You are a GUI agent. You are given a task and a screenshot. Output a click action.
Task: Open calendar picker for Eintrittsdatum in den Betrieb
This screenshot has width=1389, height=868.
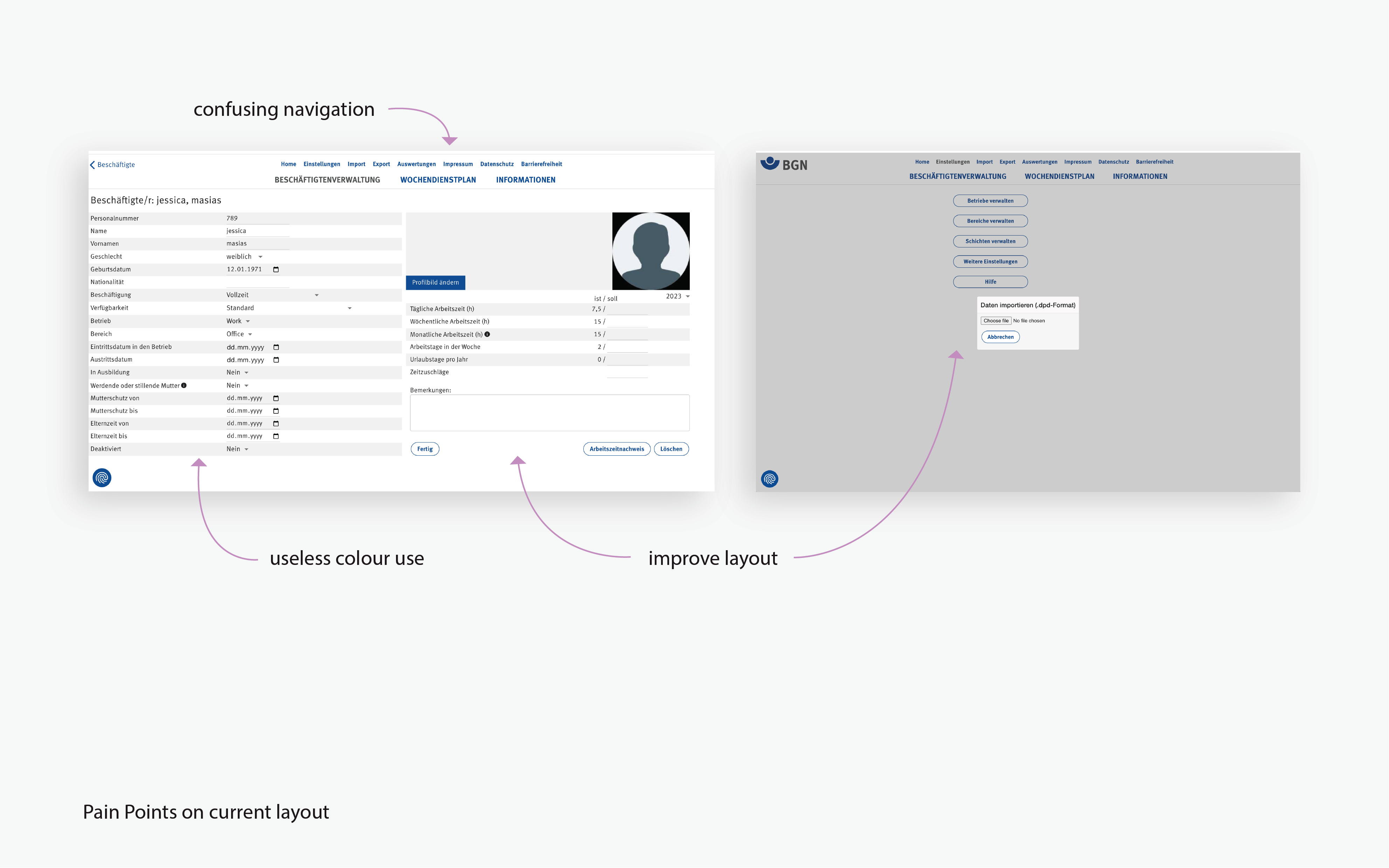pyautogui.click(x=276, y=347)
